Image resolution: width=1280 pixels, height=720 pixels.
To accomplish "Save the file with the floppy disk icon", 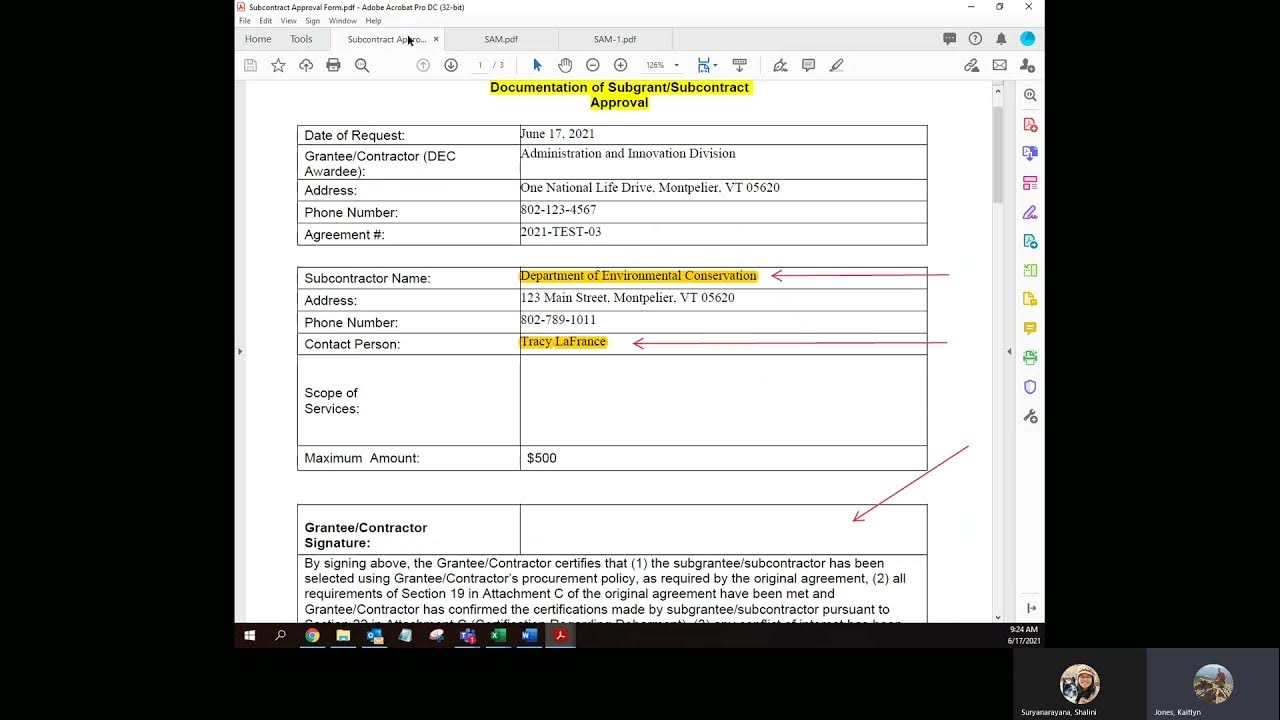I will coord(250,65).
